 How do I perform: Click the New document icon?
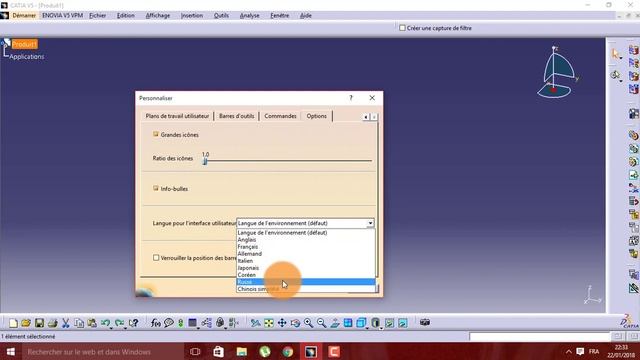click(x=13, y=323)
